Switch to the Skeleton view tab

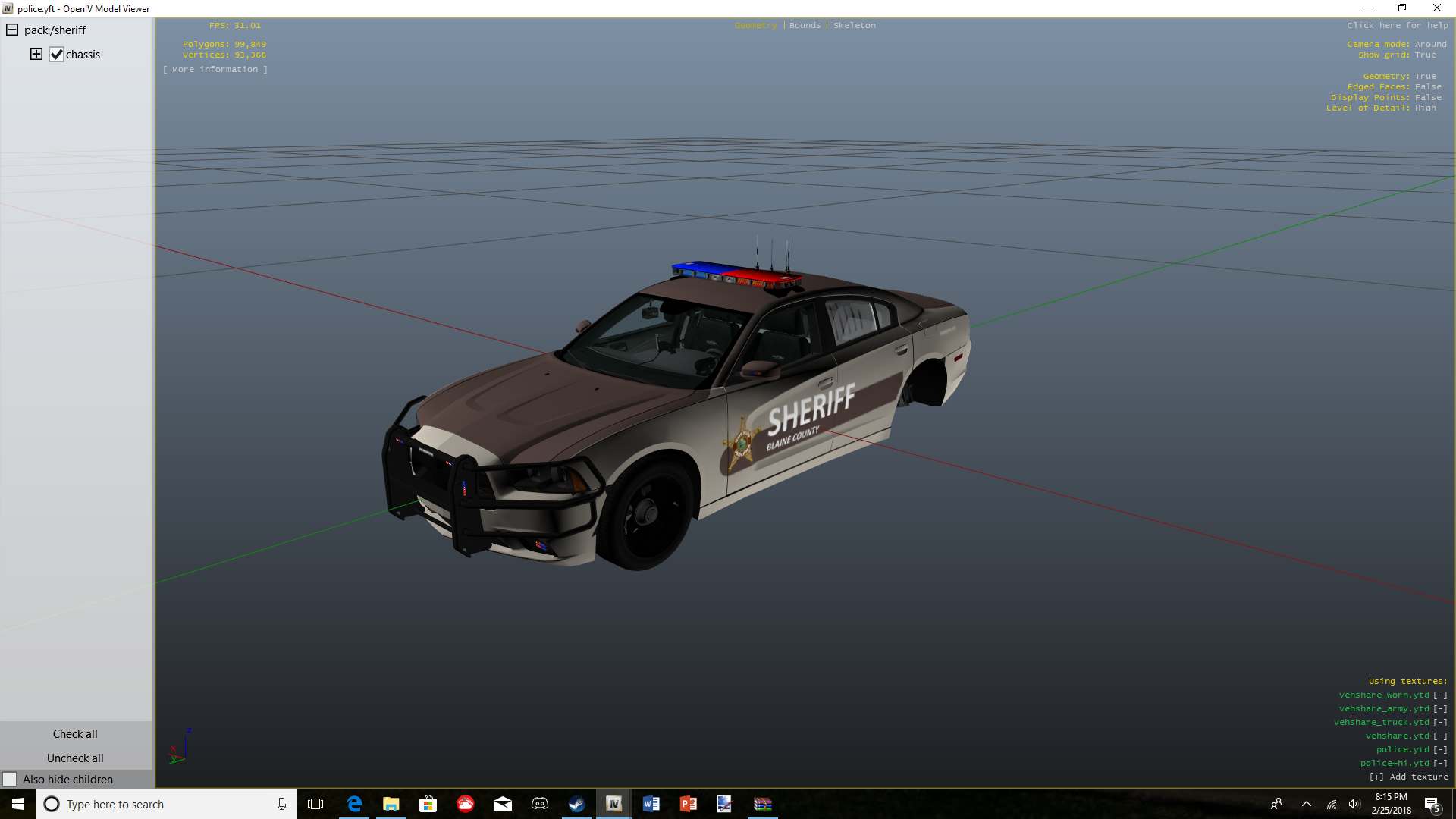(854, 25)
